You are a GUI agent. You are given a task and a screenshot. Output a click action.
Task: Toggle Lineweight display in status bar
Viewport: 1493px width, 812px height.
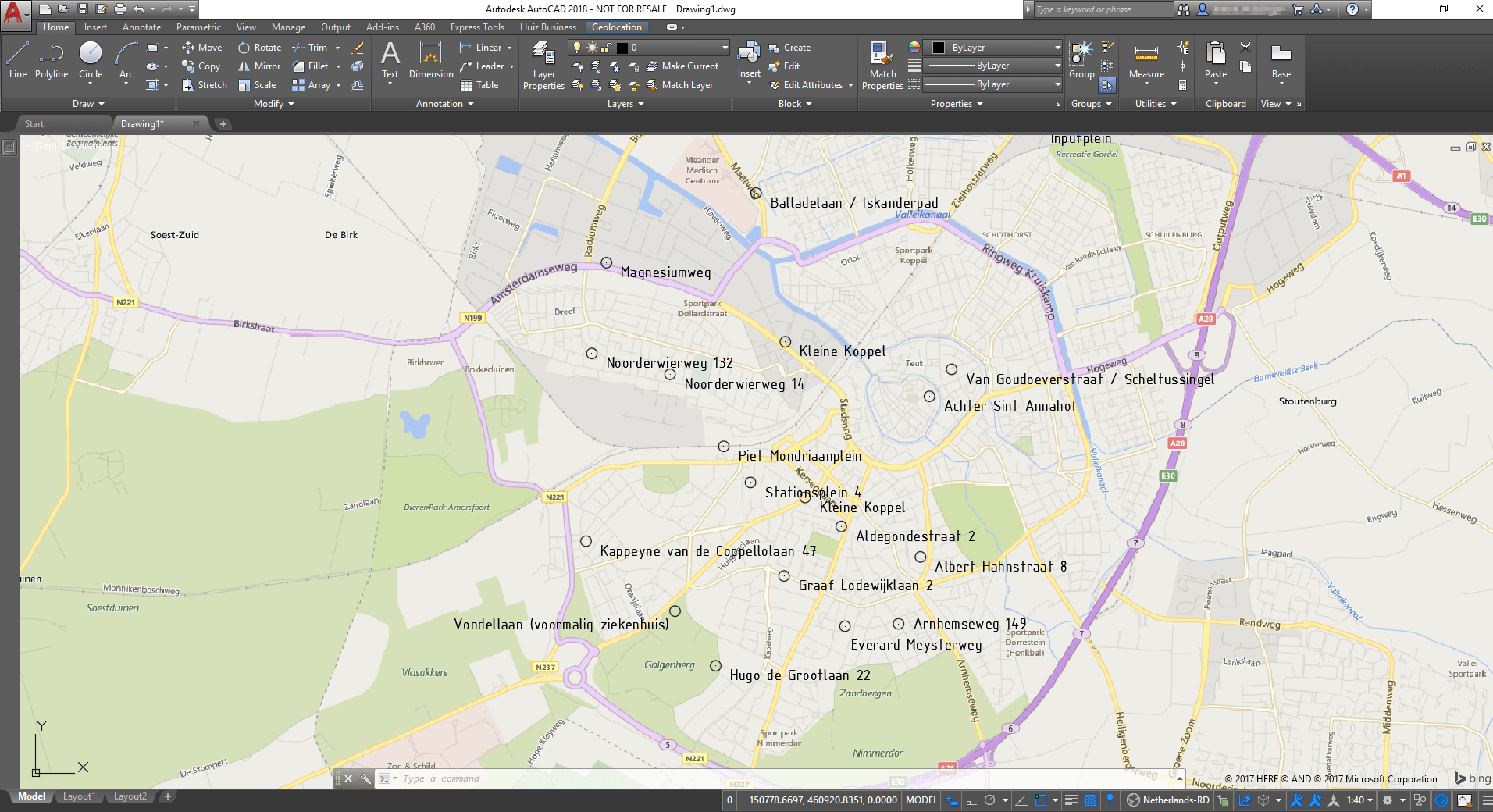1071,800
